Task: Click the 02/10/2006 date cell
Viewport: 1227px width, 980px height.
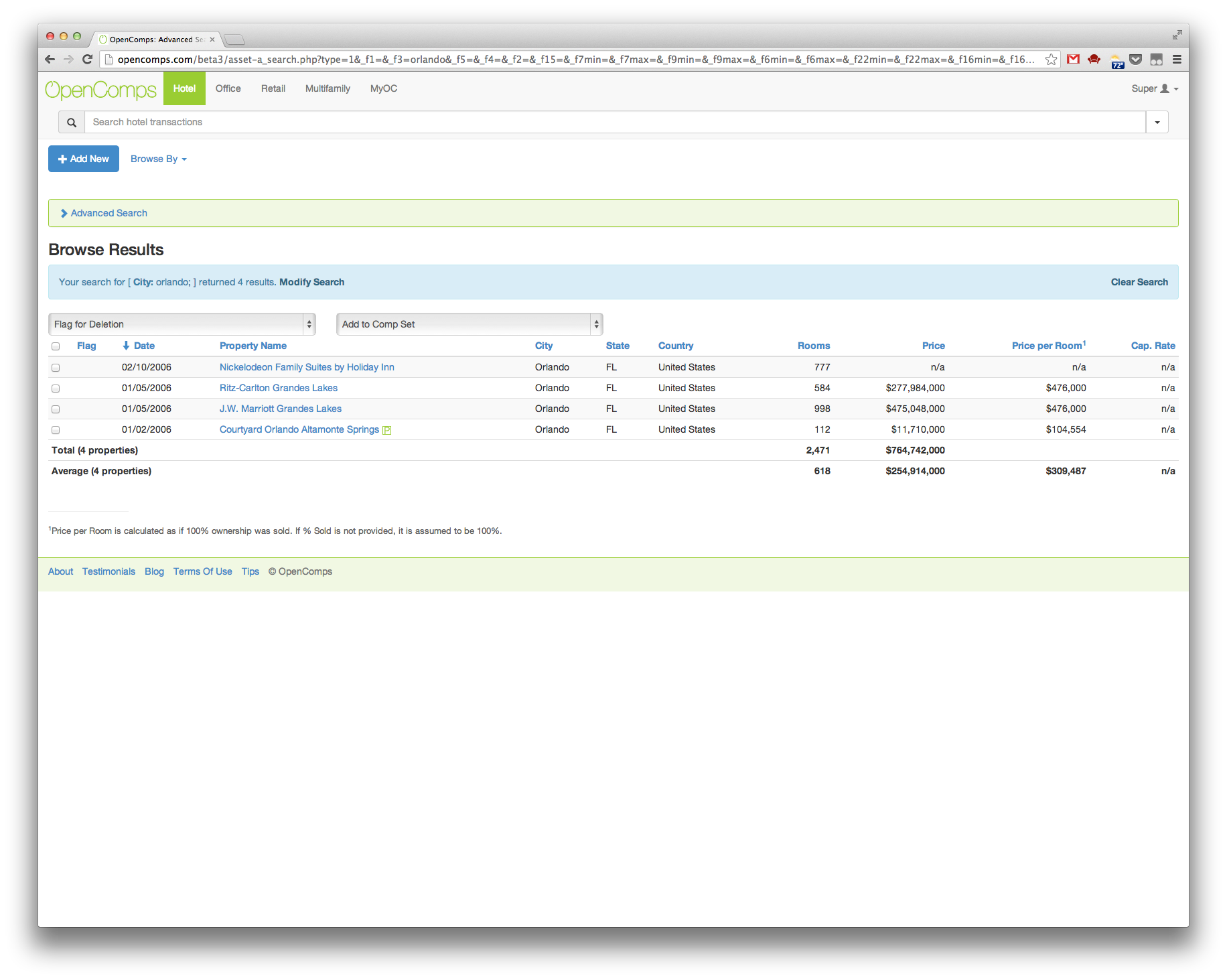Action: coord(147,367)
